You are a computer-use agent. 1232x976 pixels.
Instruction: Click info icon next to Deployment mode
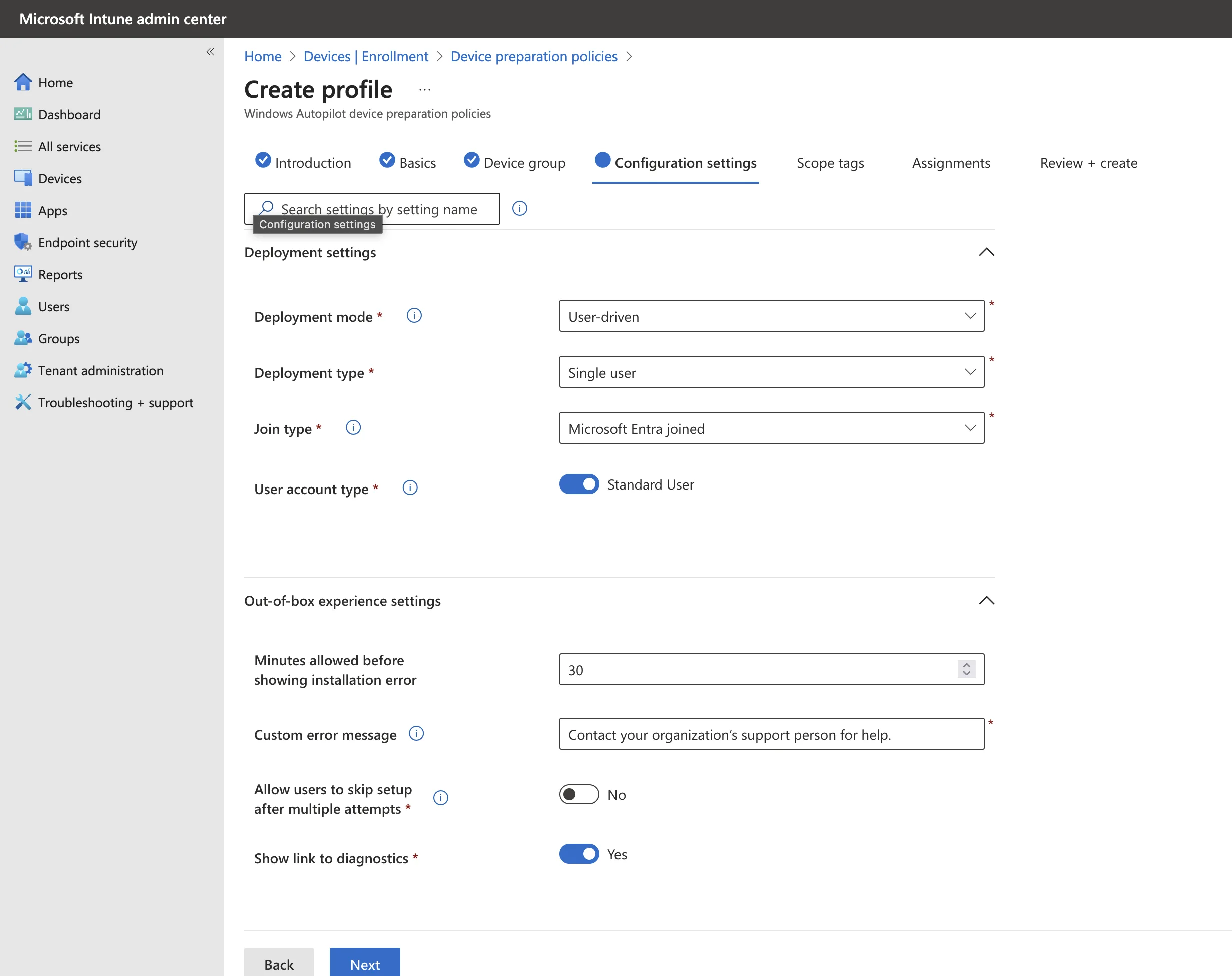414,315
